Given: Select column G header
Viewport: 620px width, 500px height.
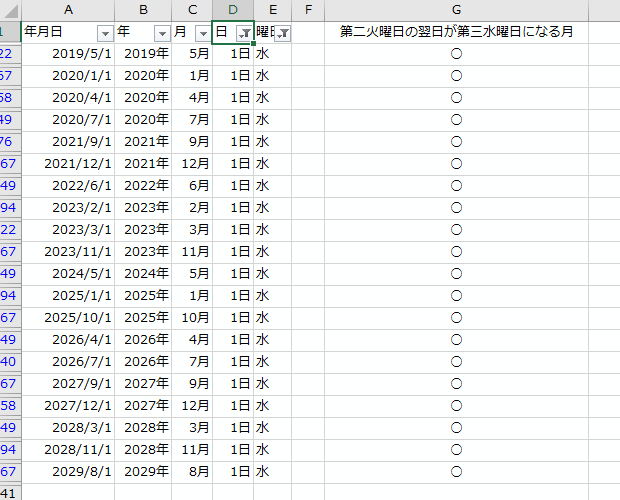Looking at the screenshot, I should [456, 10].
